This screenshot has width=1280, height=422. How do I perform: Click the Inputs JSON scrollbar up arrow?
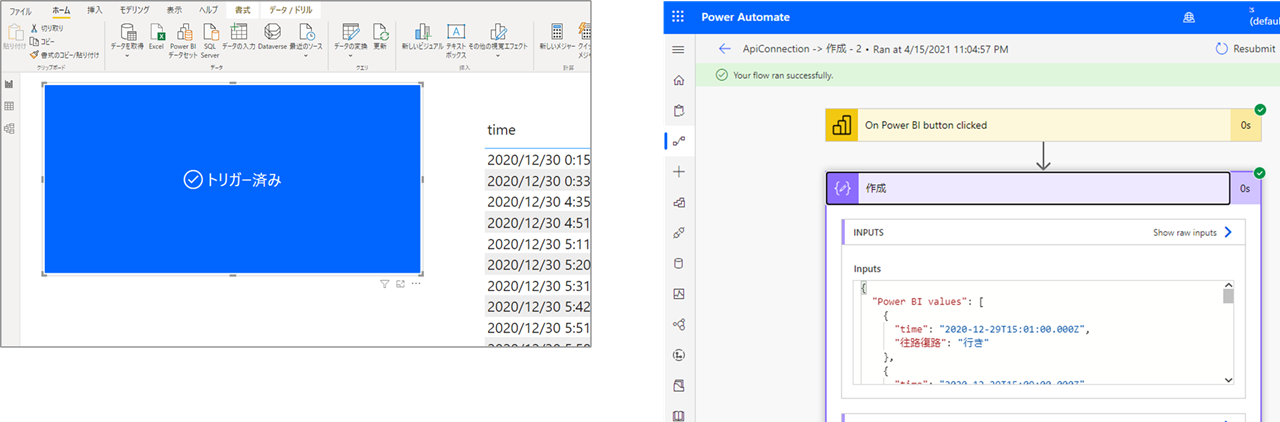coord(1228,285)
